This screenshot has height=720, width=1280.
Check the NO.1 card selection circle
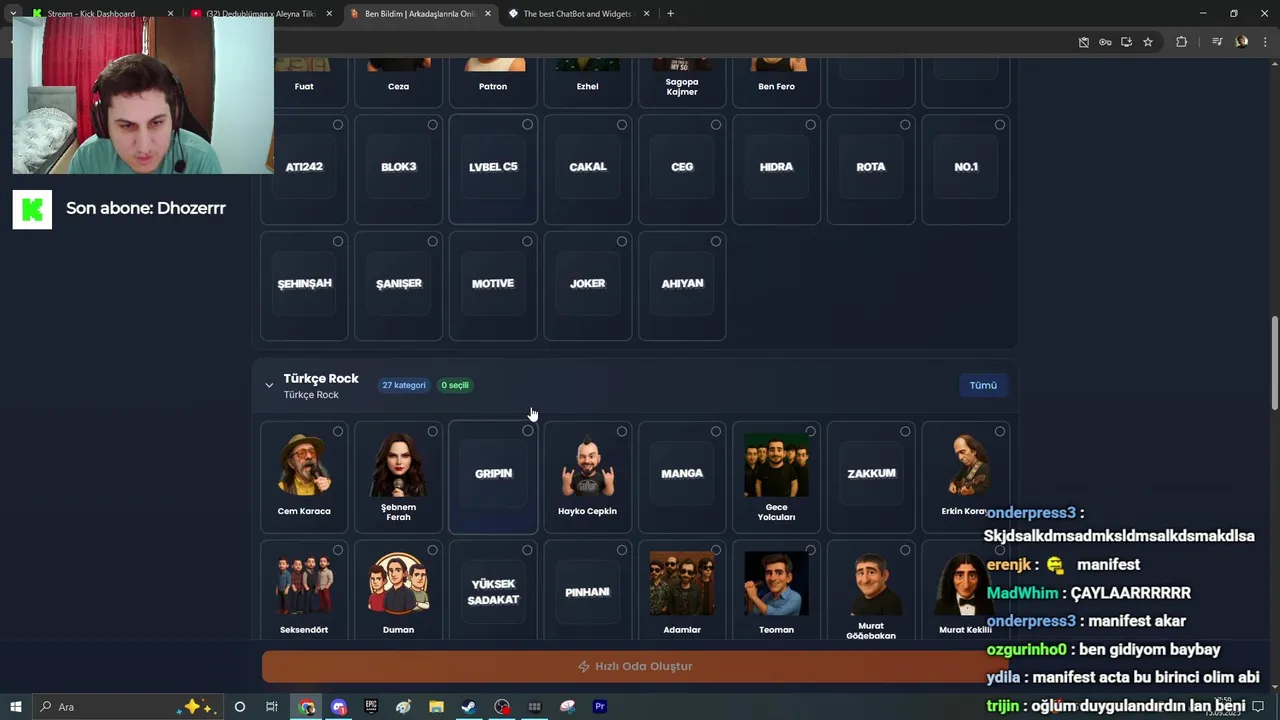point(999,125)
